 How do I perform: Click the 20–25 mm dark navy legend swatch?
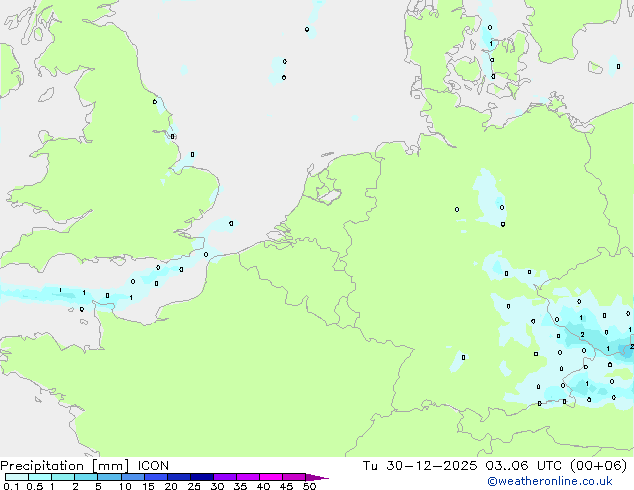tap(182, 477)
